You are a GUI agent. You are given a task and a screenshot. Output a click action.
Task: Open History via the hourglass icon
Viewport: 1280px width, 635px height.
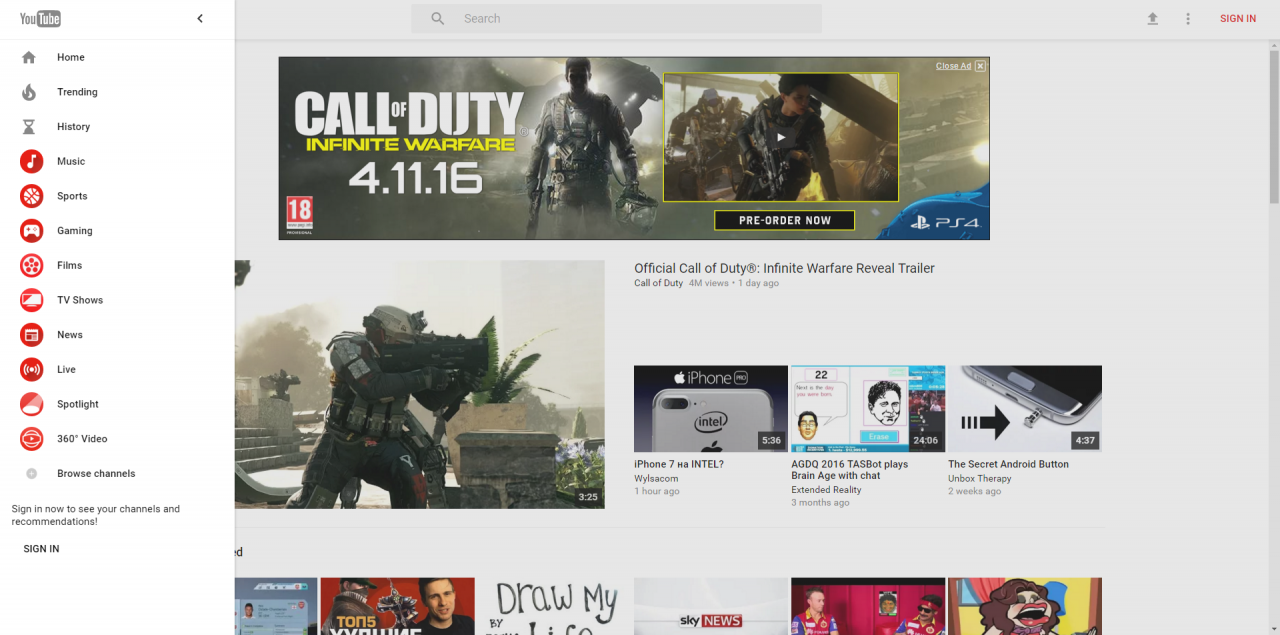pyautogui.click(x=29, y=127)
